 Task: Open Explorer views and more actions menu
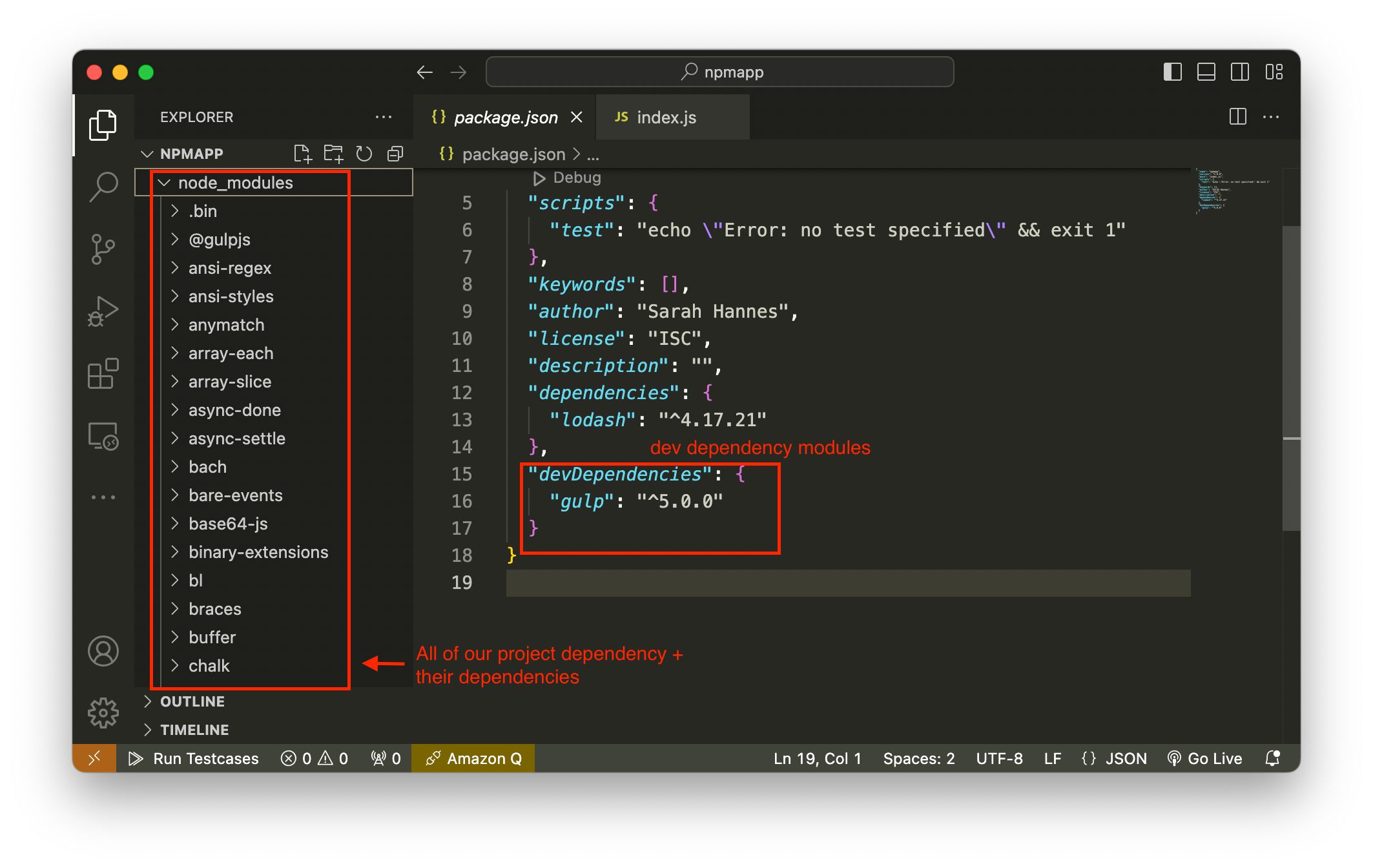pyautogui.click(x=384, y=117)
